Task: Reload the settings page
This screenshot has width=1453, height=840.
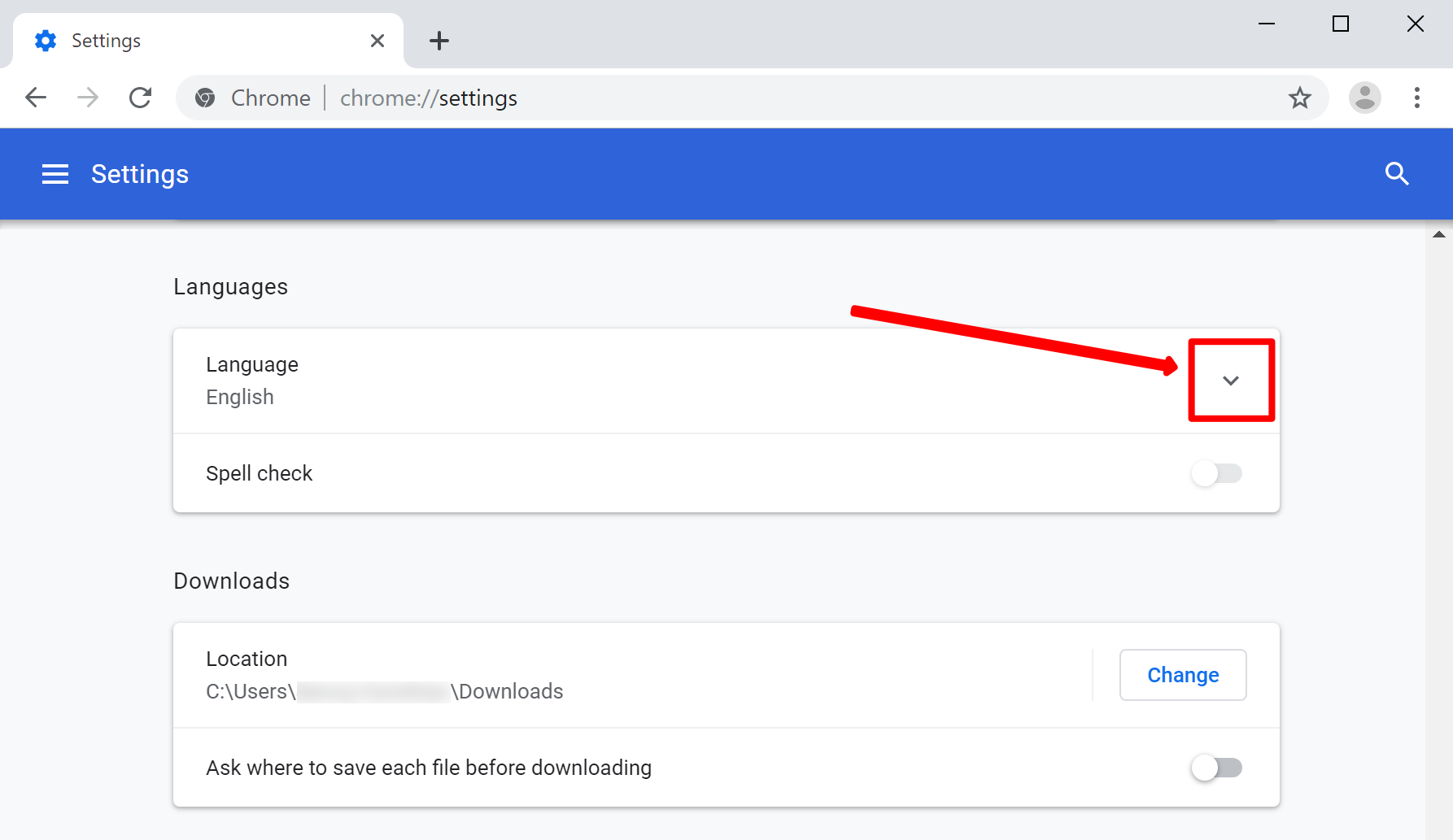Action: pyautogui.click(x=141, y=98)
